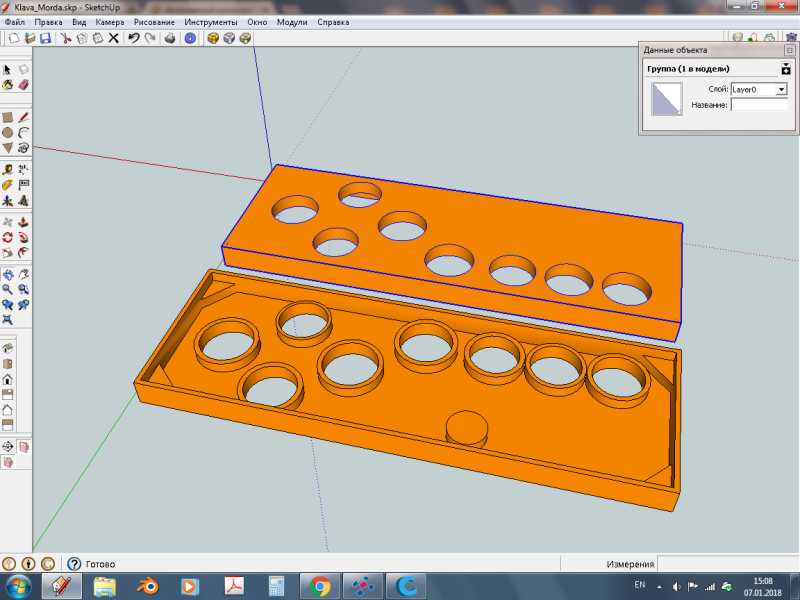800x600 pixels.
Task: Open the Модули menu
Action: [x=292, y=22]
